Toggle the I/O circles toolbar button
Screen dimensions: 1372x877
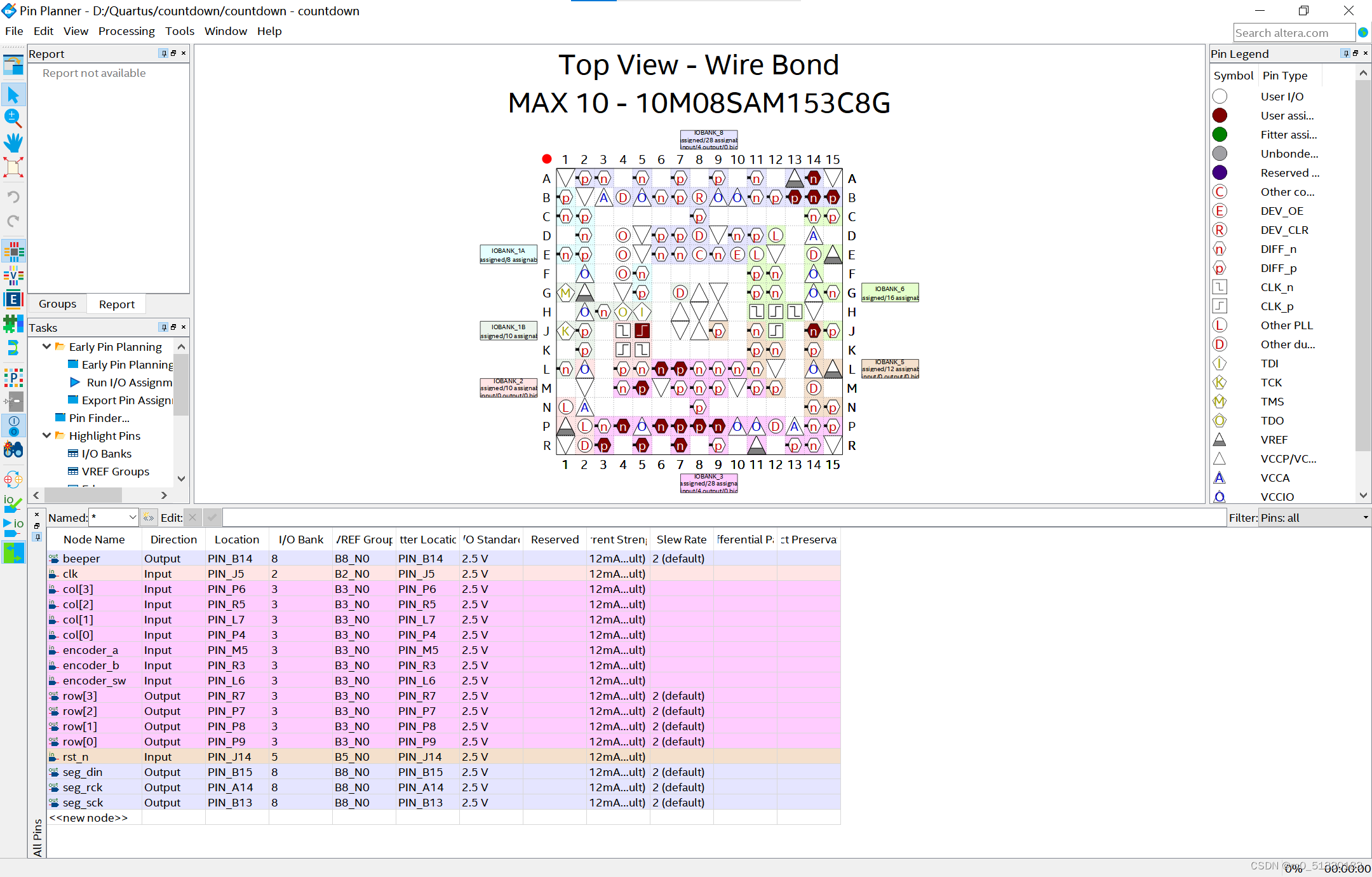tap(13, 425)
